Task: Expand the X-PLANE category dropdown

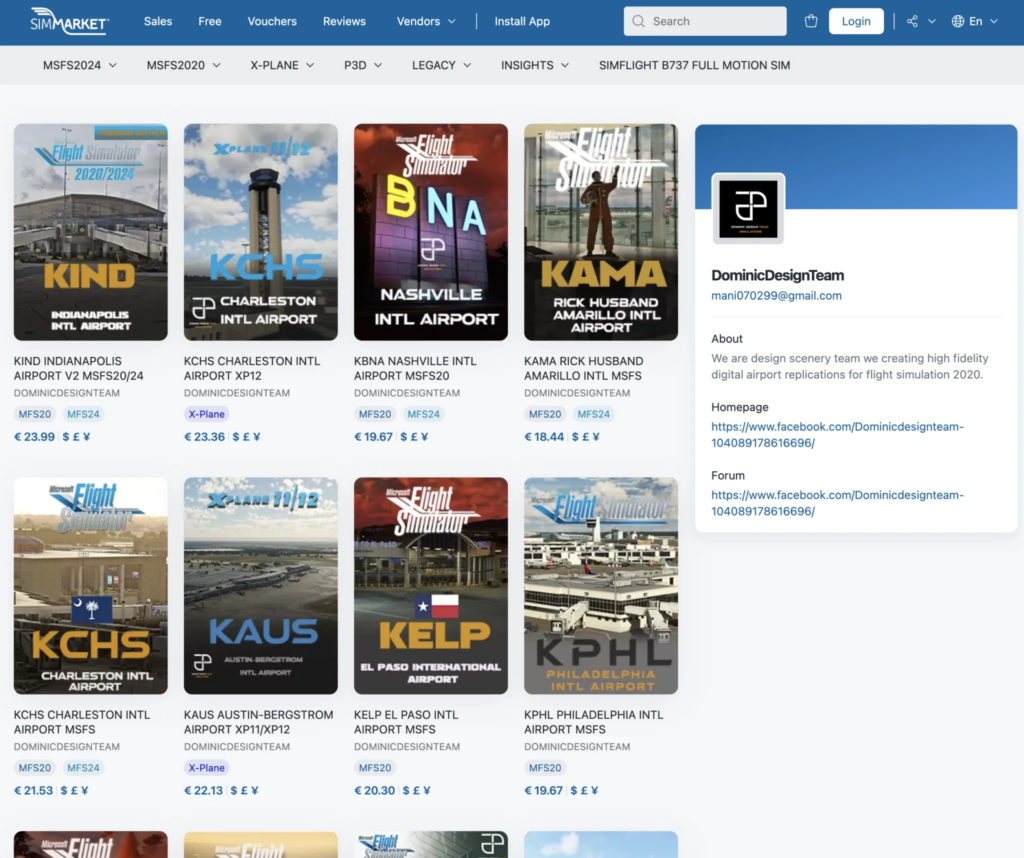Action: pyautogui.click(x=282, y=65)
